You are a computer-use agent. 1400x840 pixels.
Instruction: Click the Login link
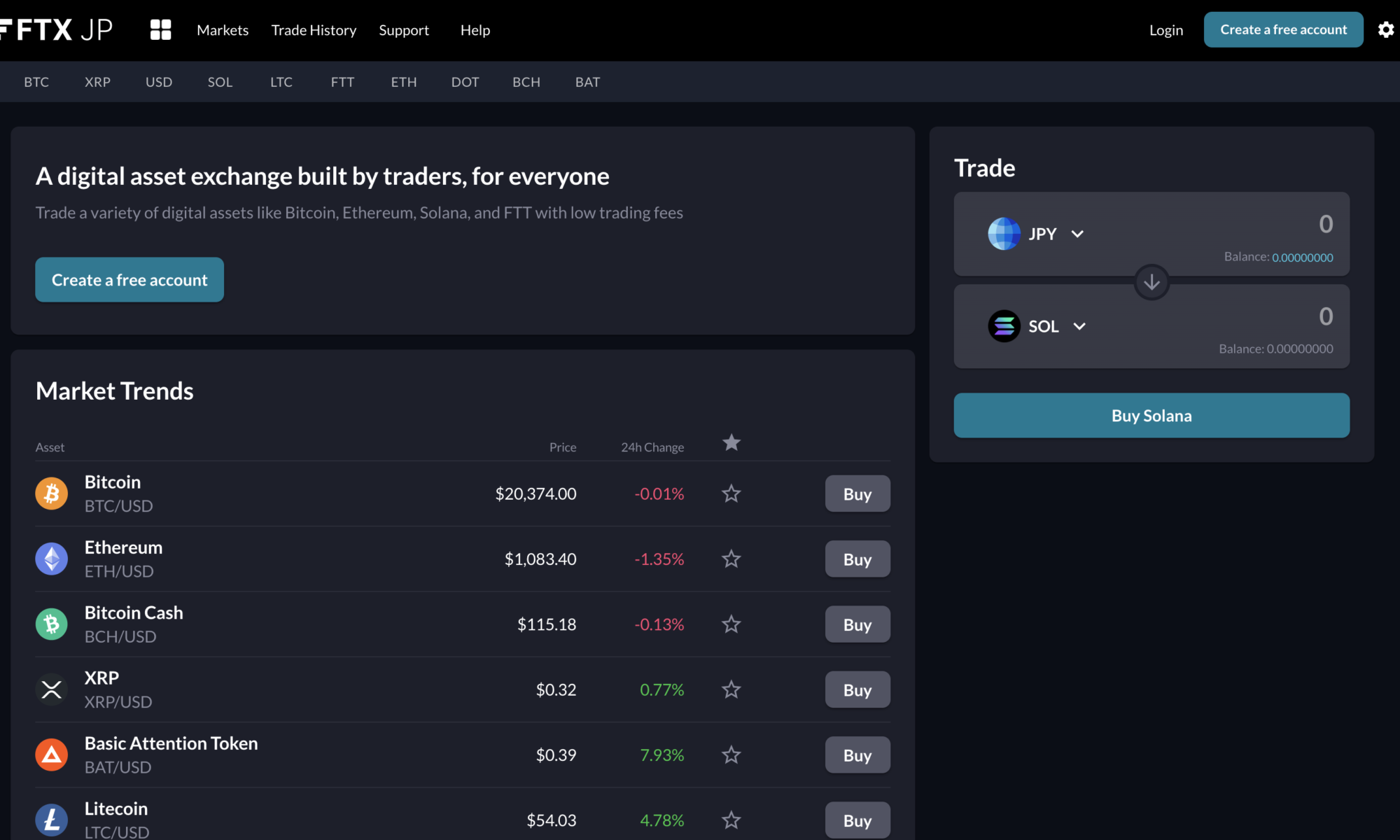pos(1165,30)
